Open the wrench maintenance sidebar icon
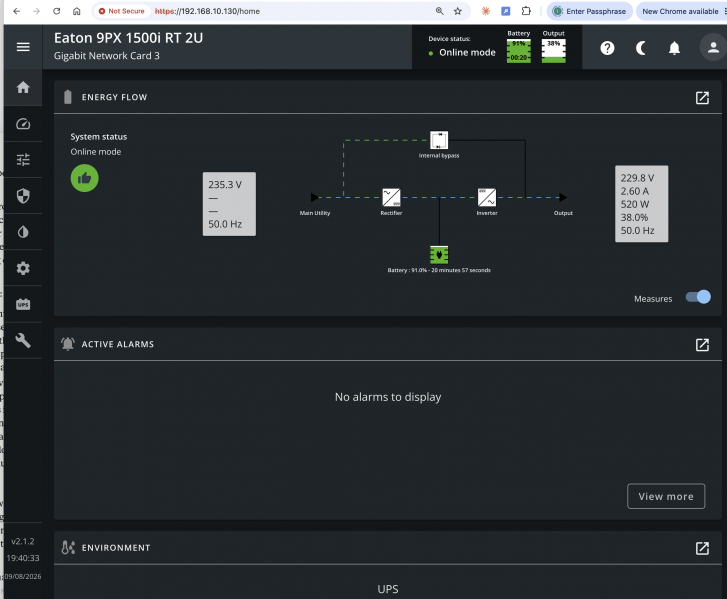Image resolution: width=727 pixels, height=599 pixels. coord(23,341)
